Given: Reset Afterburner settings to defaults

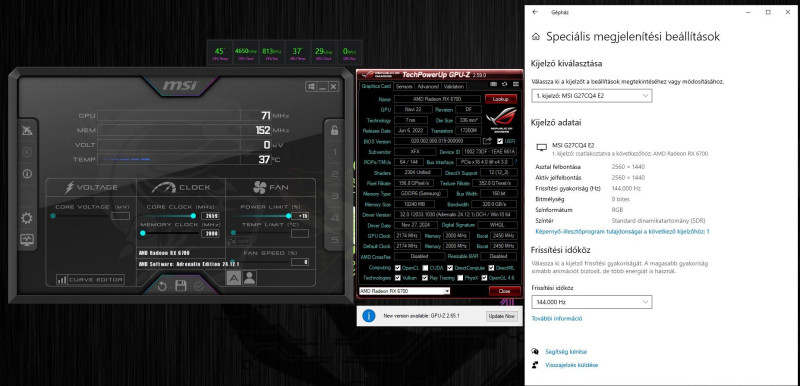Looking at the screenshot, I should coord(162,286).
